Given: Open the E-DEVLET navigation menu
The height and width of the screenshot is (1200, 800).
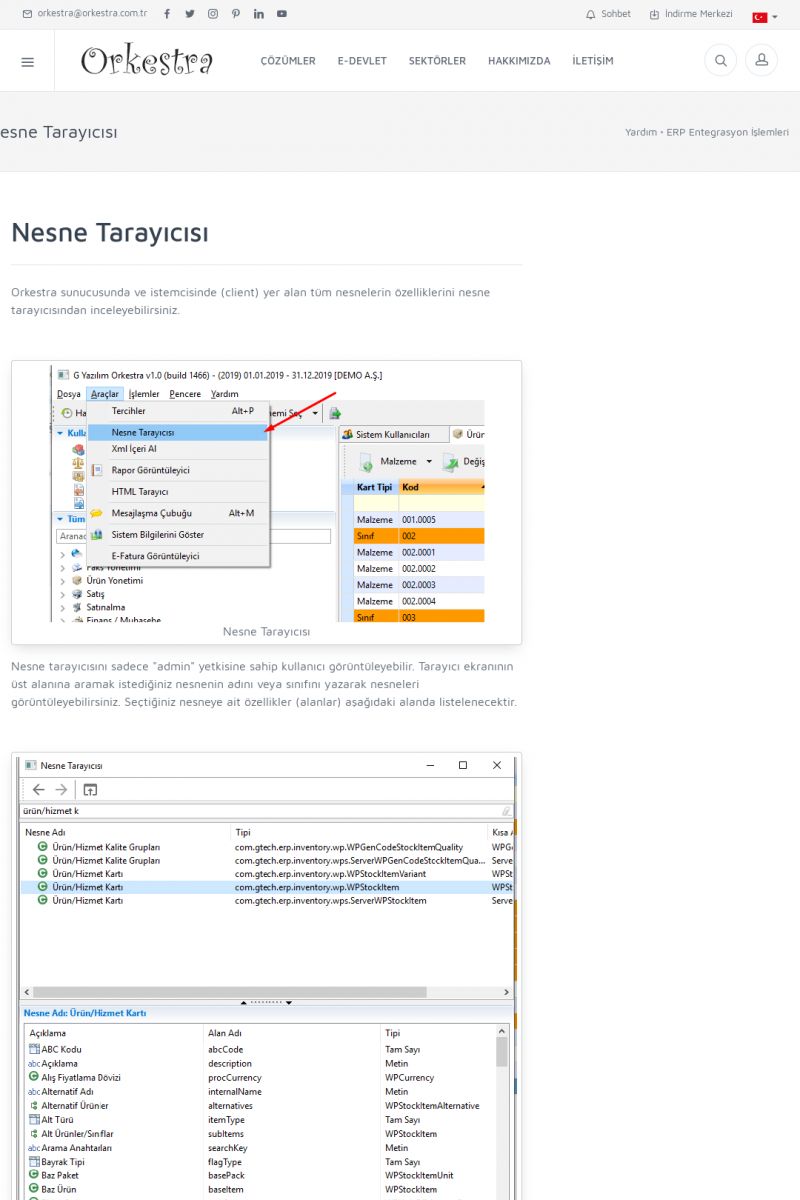Looking at the screenshot, I should pos(362,61).
